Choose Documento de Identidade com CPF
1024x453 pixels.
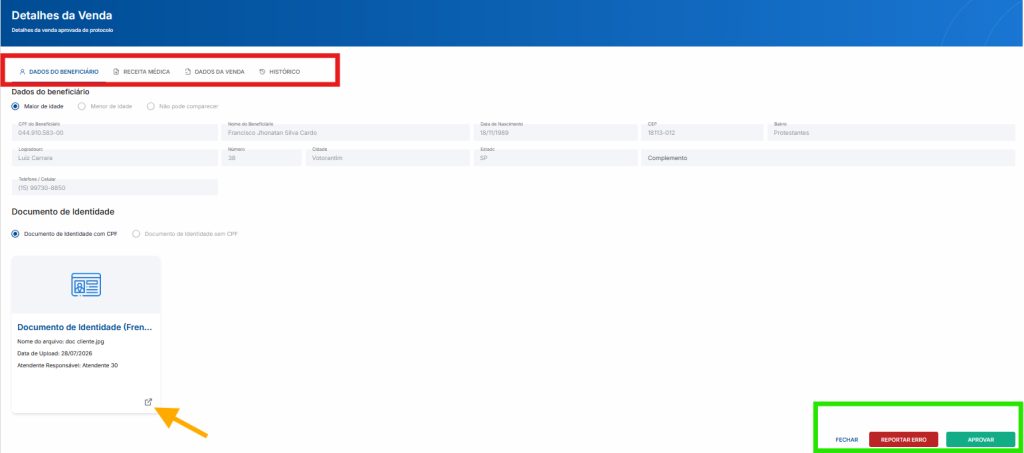coord(16,233)
